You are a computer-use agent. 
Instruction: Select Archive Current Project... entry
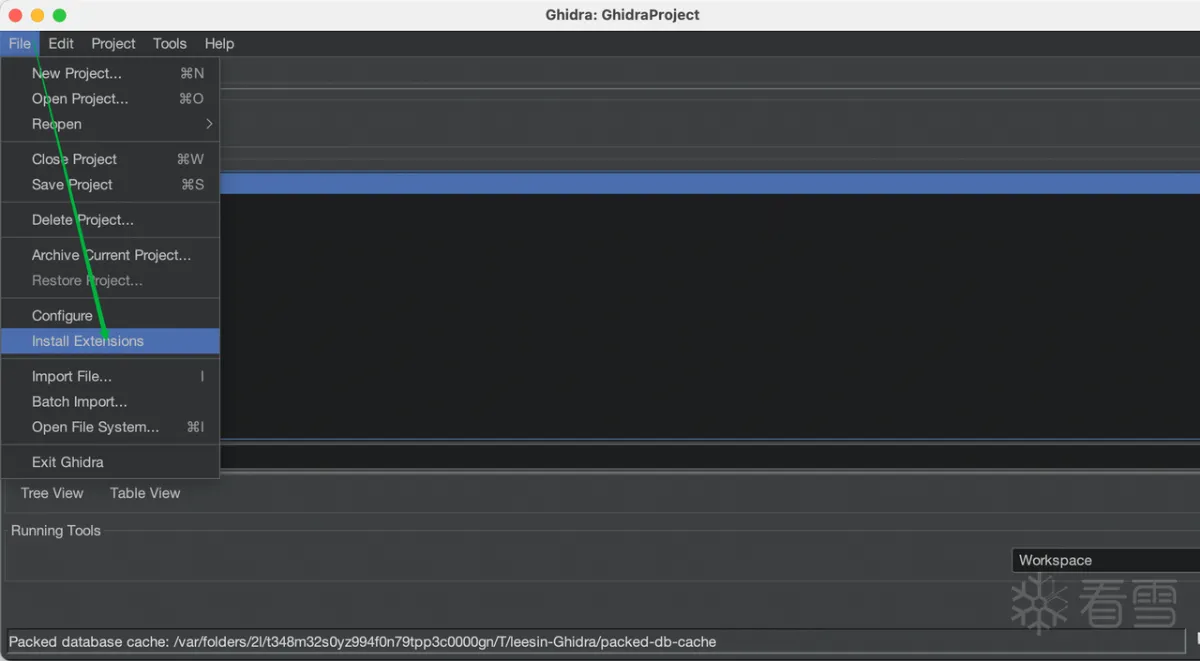(110, 255)
